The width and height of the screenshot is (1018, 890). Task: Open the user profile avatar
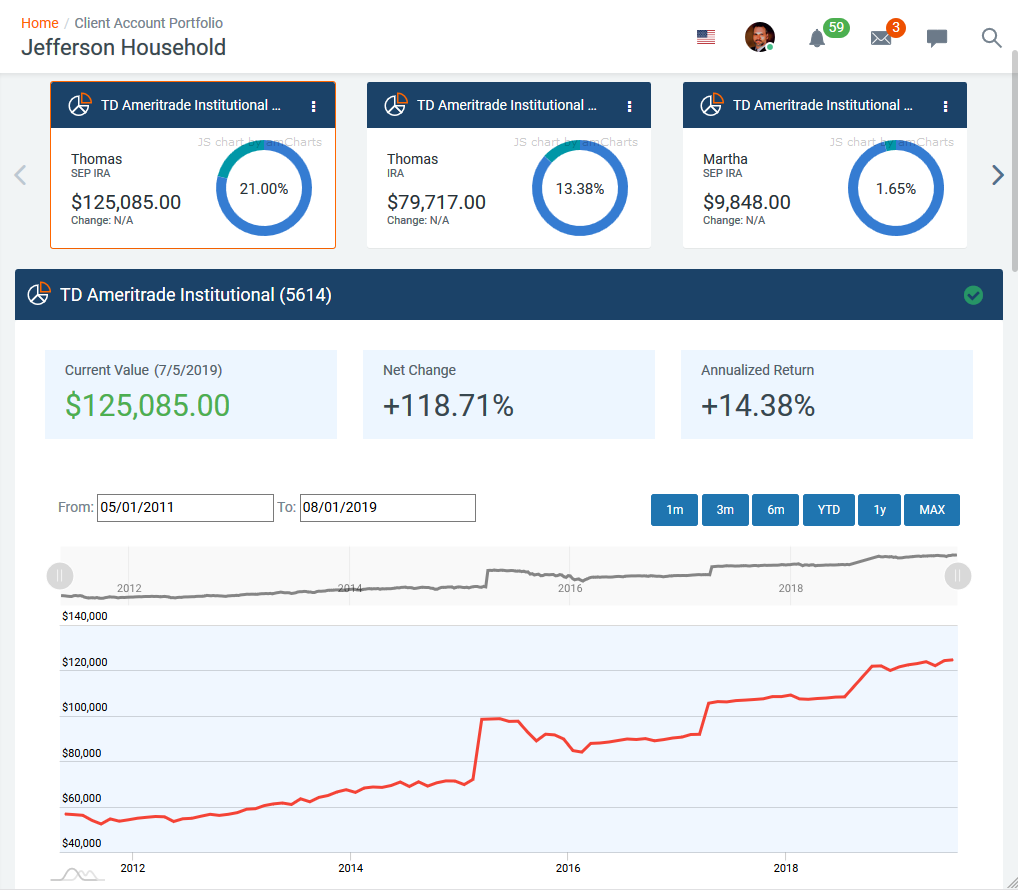coord(760,37)
